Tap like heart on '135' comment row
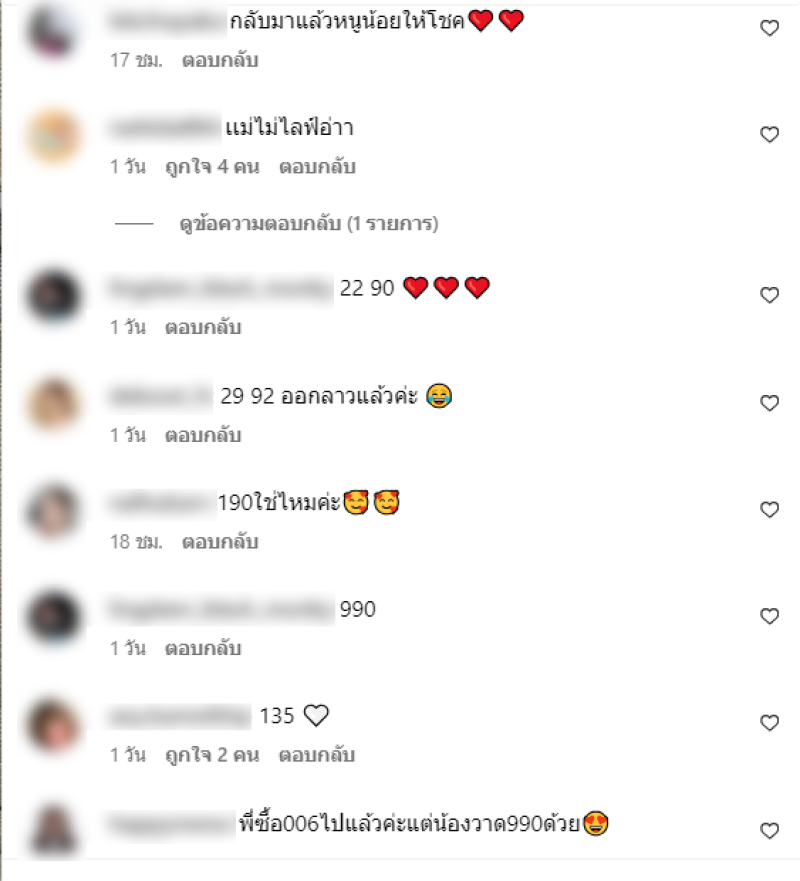The width and height of the screenshot is (800, 881). click(769, 723)
